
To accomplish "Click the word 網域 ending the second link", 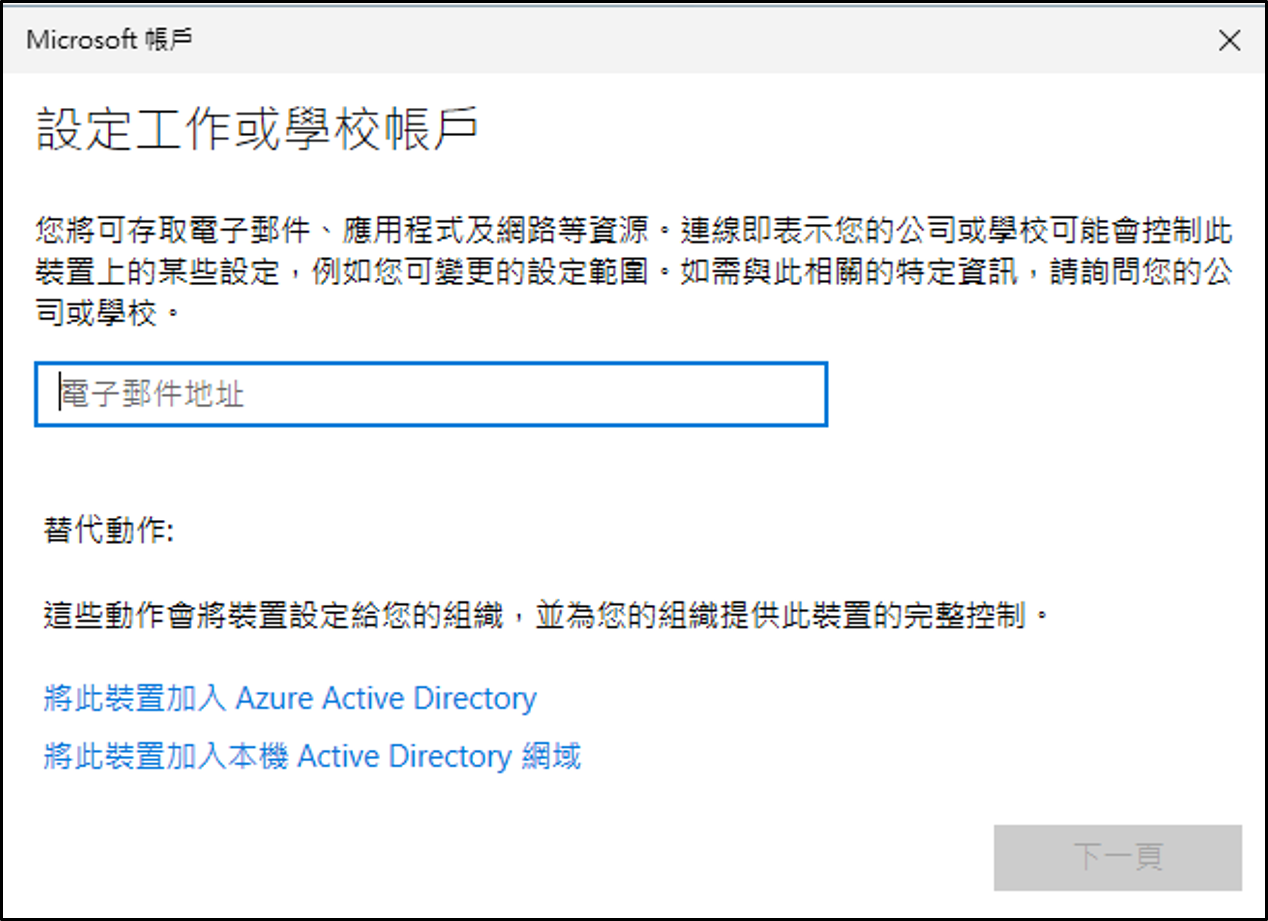I will [552, 756].
